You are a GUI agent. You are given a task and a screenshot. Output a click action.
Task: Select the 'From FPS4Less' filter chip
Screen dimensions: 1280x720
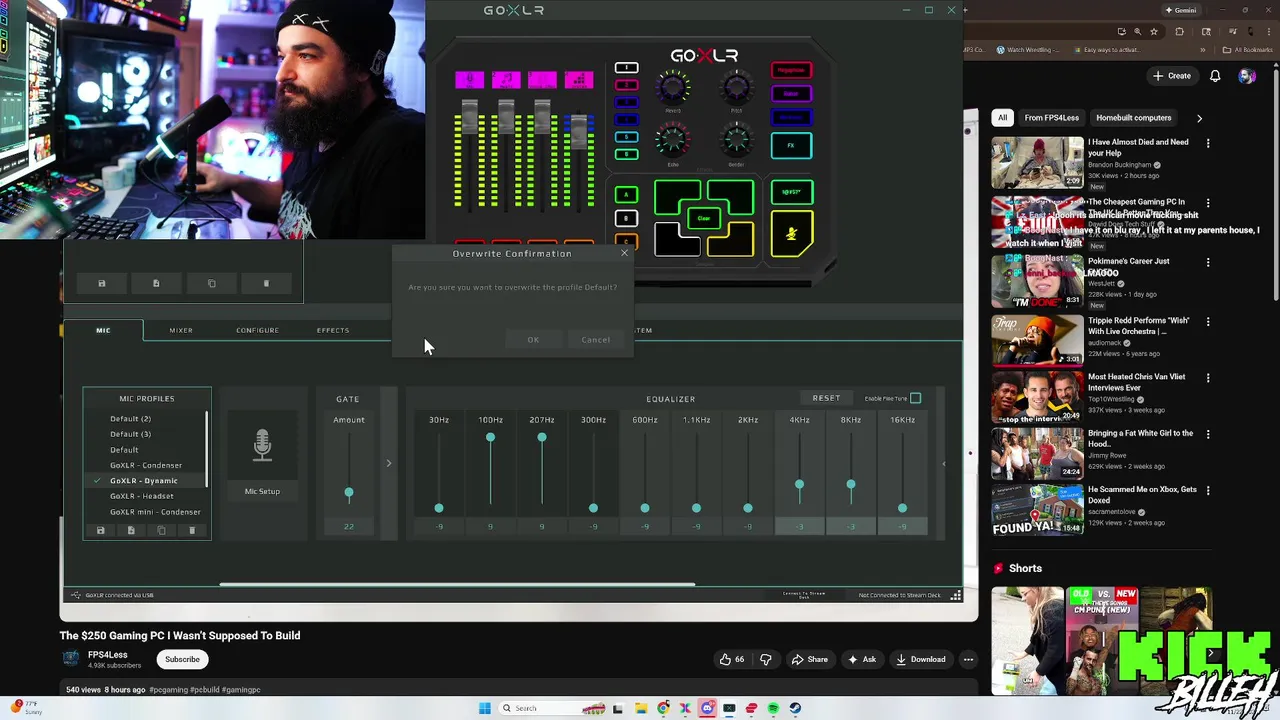[1051, 118]
